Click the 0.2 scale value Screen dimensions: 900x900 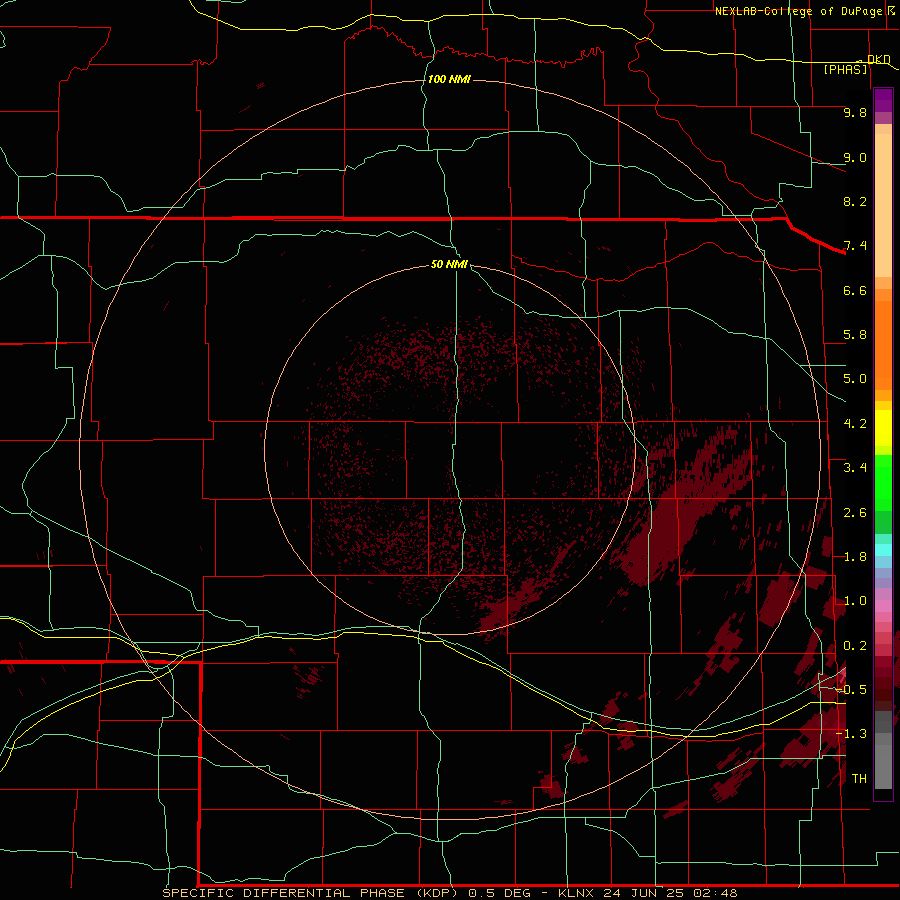[x=855, y=646]
